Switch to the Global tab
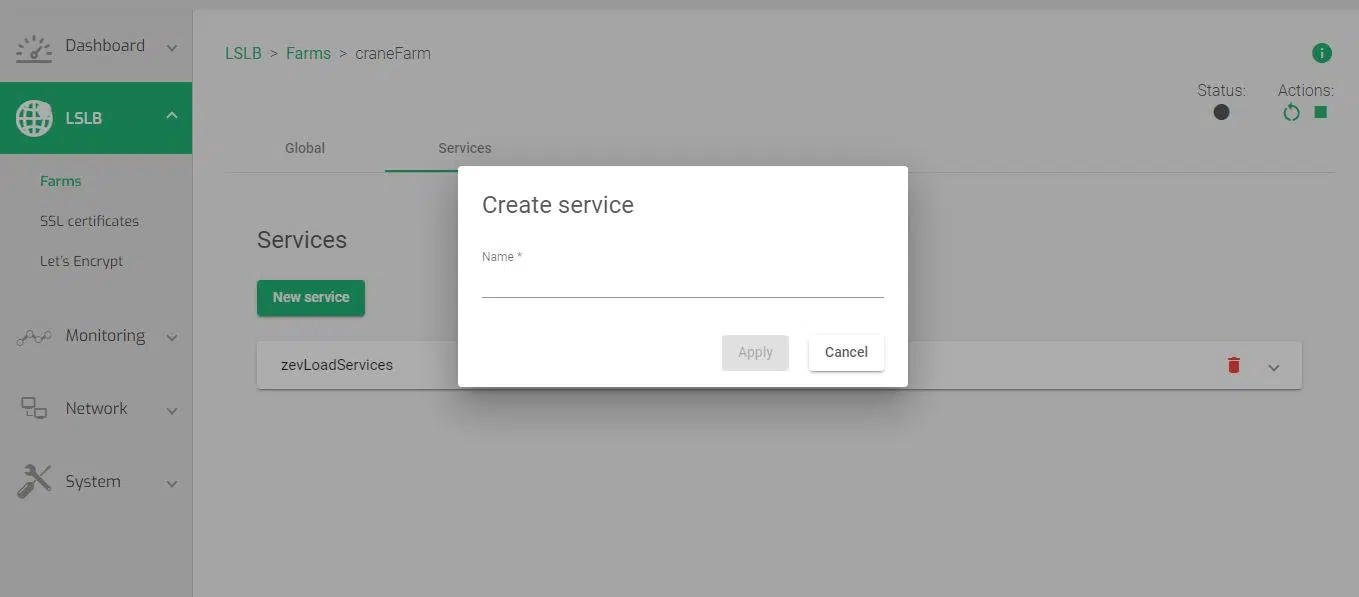1359x597 pixels. pyautogui.click(x=304, y=148)
